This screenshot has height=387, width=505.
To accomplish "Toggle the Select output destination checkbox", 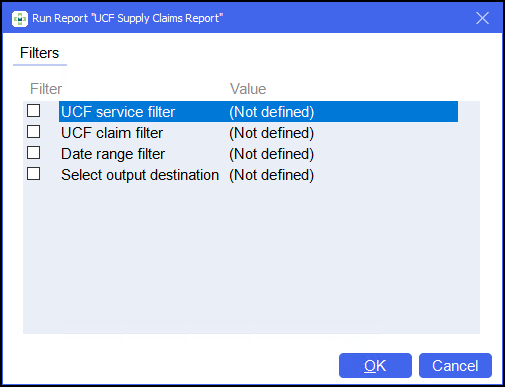I will [34, 174].
